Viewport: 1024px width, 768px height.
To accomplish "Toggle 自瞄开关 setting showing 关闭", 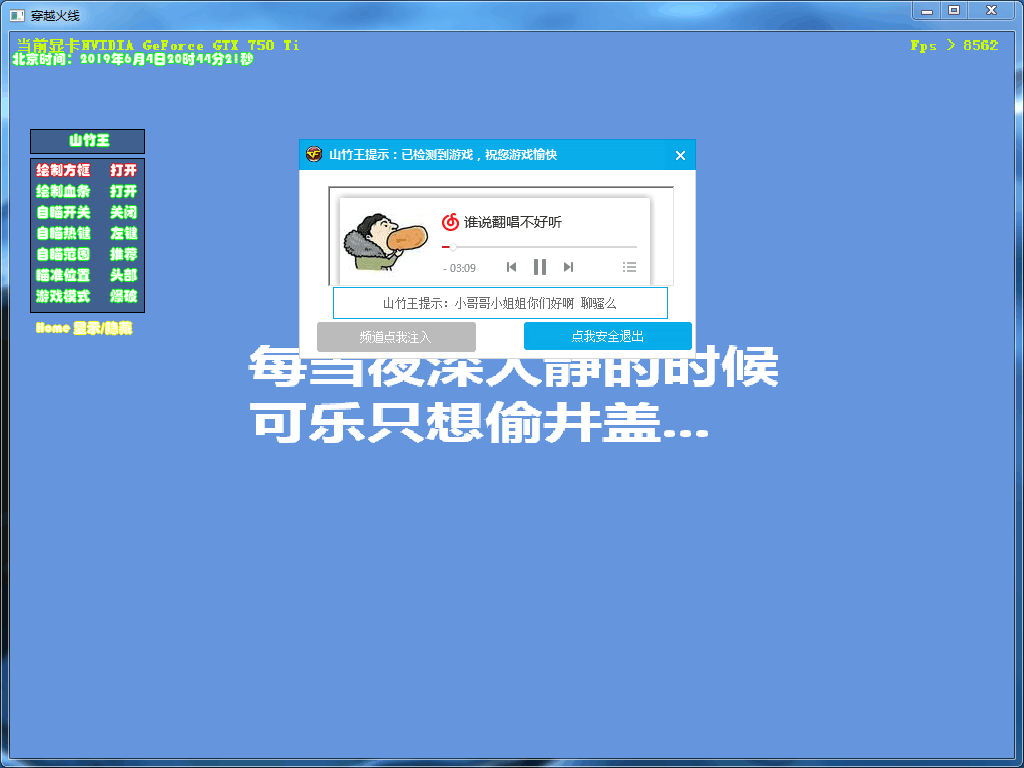I will (x=123, y=212).
